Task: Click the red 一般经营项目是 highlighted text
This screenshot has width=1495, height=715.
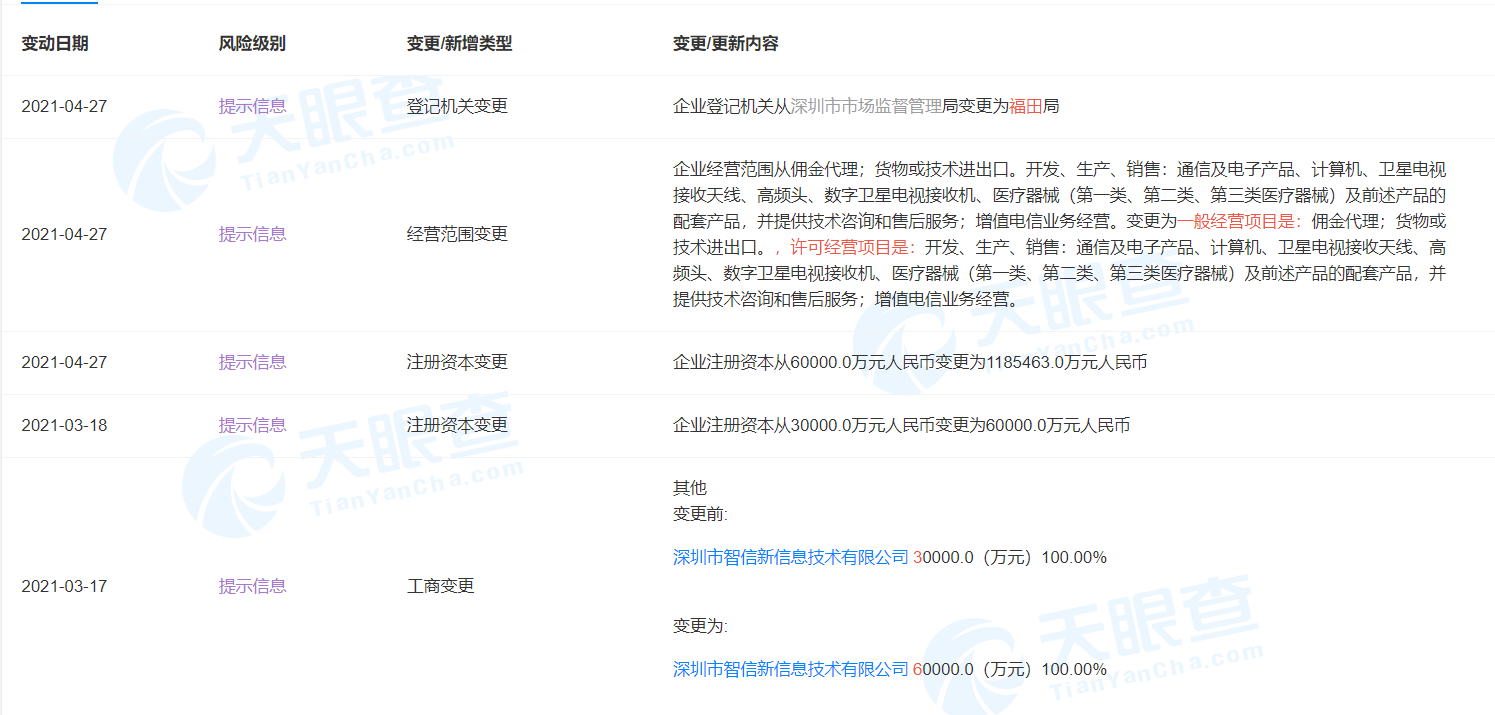Action: point(1241,220)
